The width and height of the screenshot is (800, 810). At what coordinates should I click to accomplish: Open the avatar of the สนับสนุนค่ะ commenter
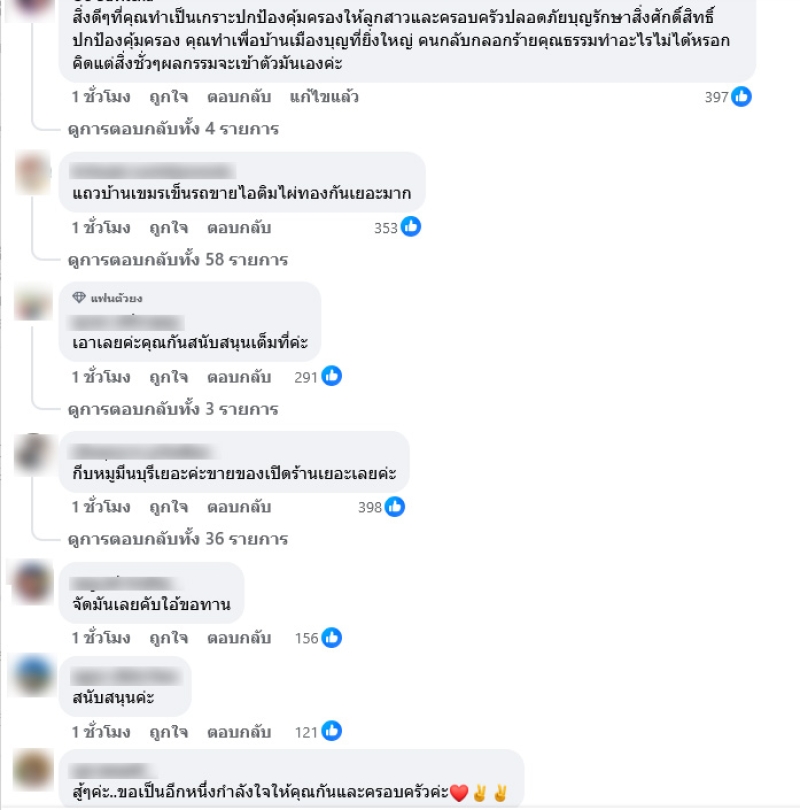click(x=33, y=676)
